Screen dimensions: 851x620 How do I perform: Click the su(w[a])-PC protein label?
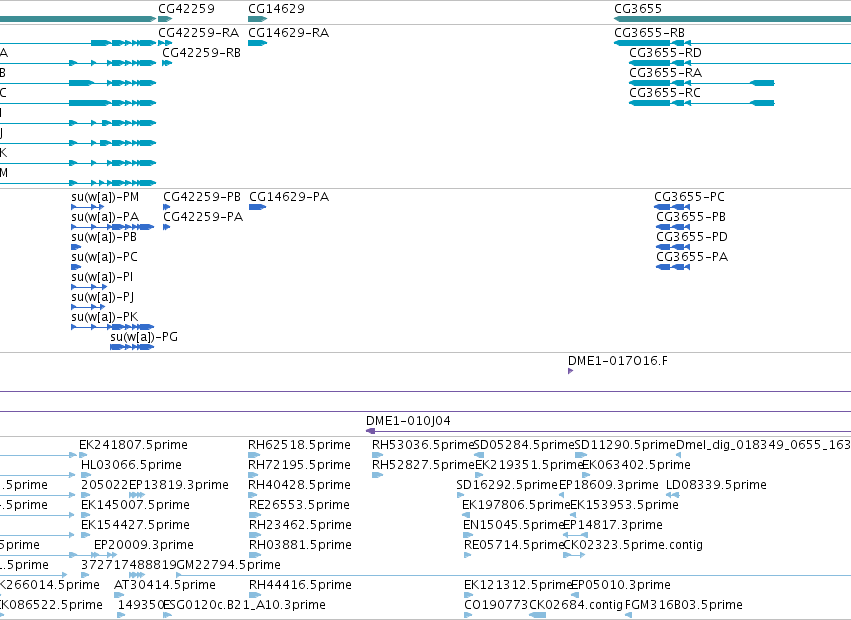click(104, 257)
